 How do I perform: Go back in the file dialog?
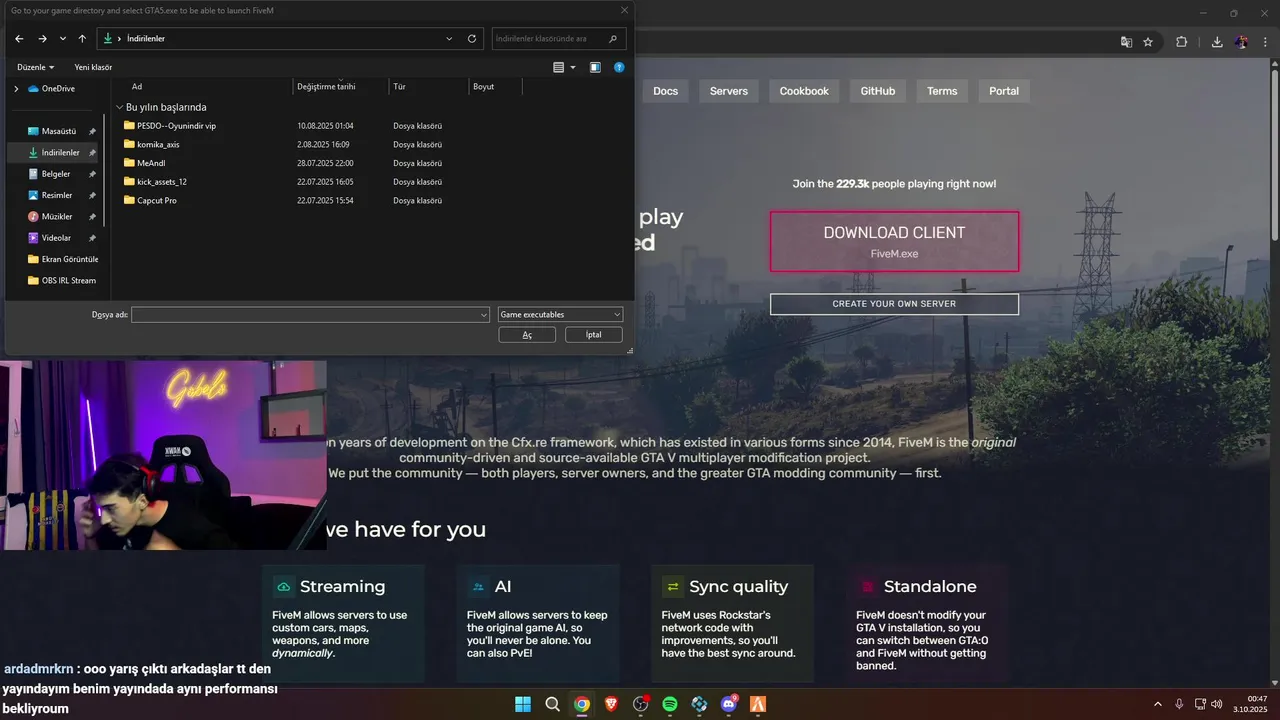[19, 39]
